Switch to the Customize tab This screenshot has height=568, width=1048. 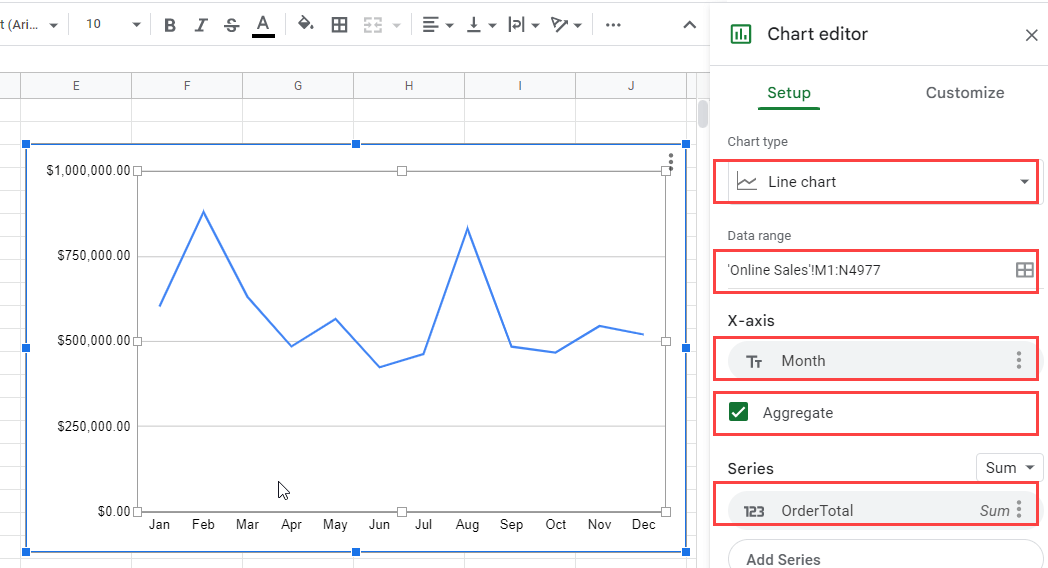point(964,93)
